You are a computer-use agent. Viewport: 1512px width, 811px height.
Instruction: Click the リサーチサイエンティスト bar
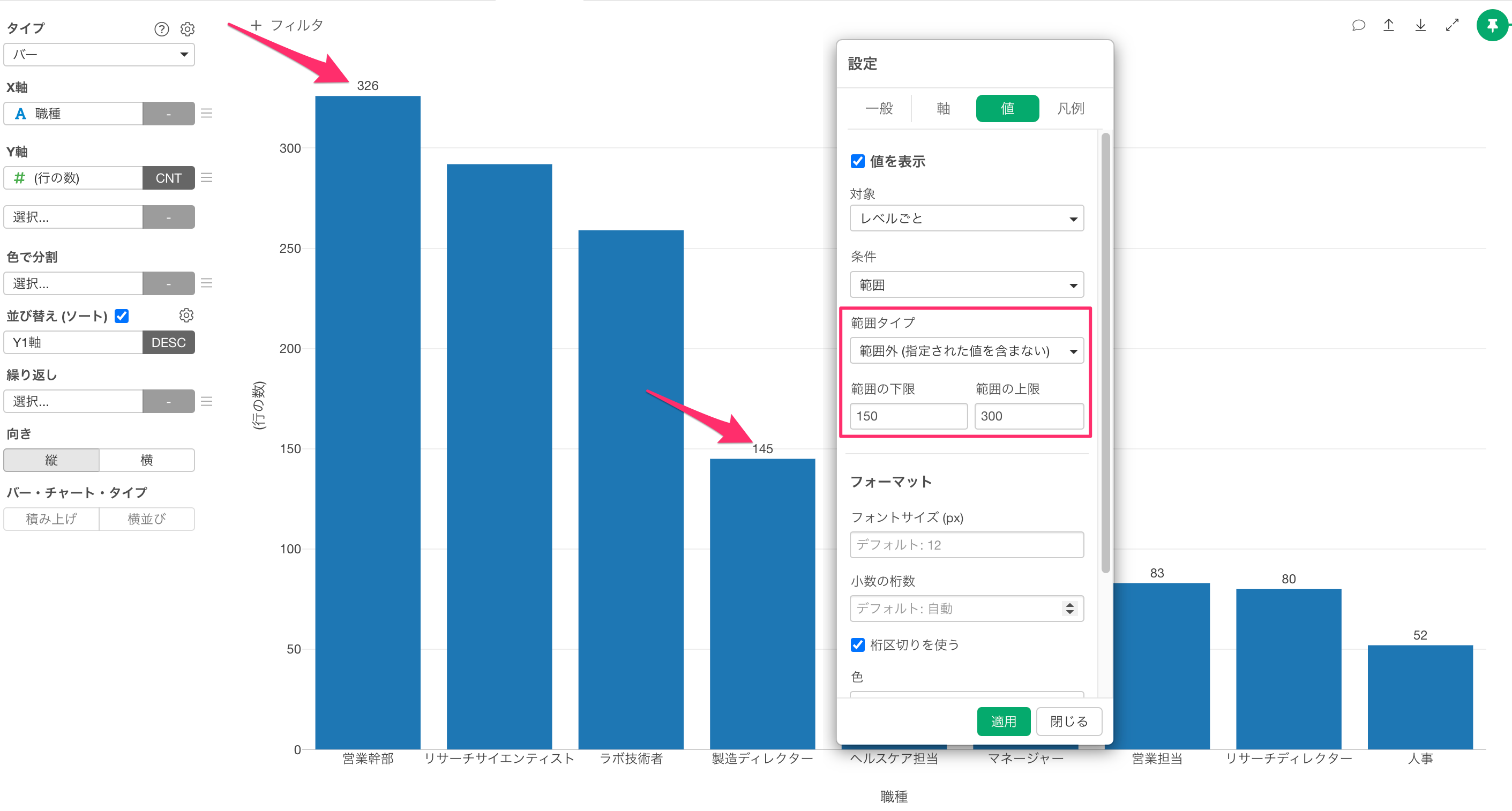coord(499,456)
